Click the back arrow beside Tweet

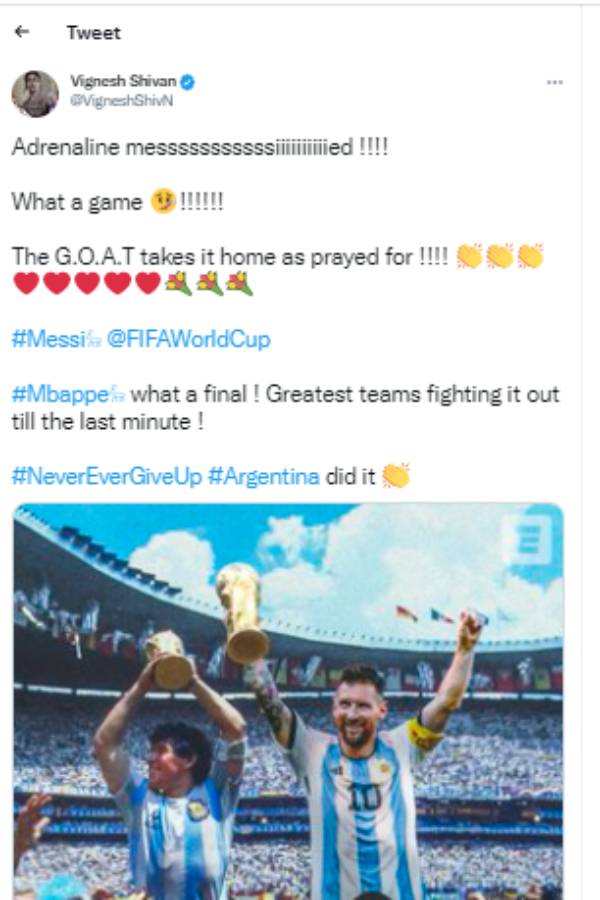(22, 32)
